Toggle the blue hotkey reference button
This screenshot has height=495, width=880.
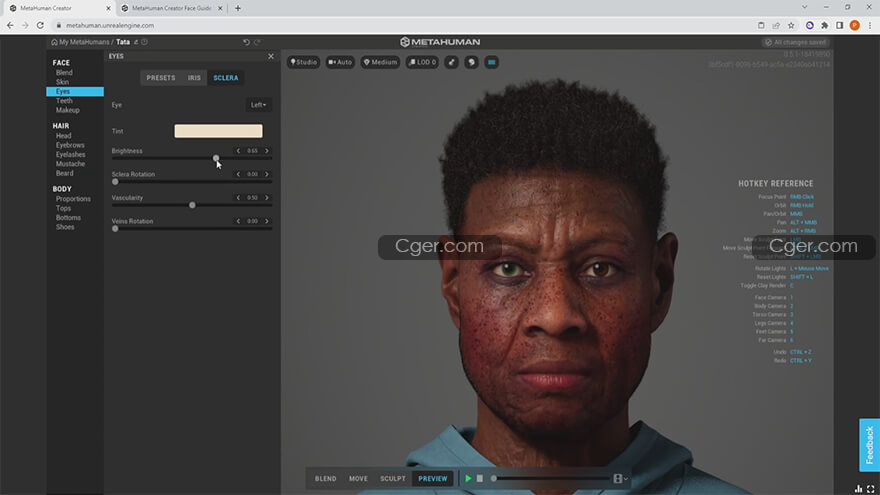coord(491,62)
